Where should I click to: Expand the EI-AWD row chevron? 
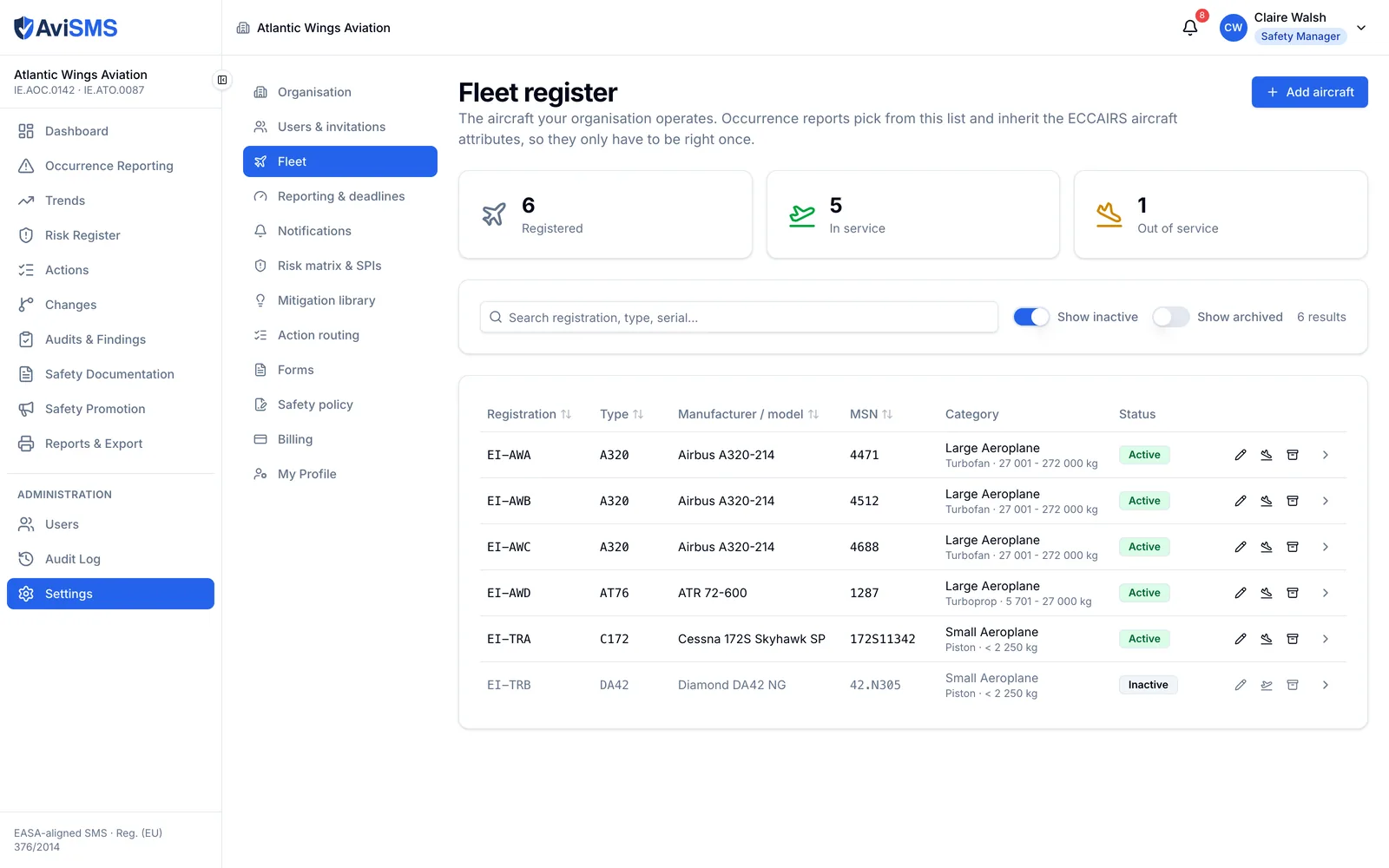(x=1326, y=593)
